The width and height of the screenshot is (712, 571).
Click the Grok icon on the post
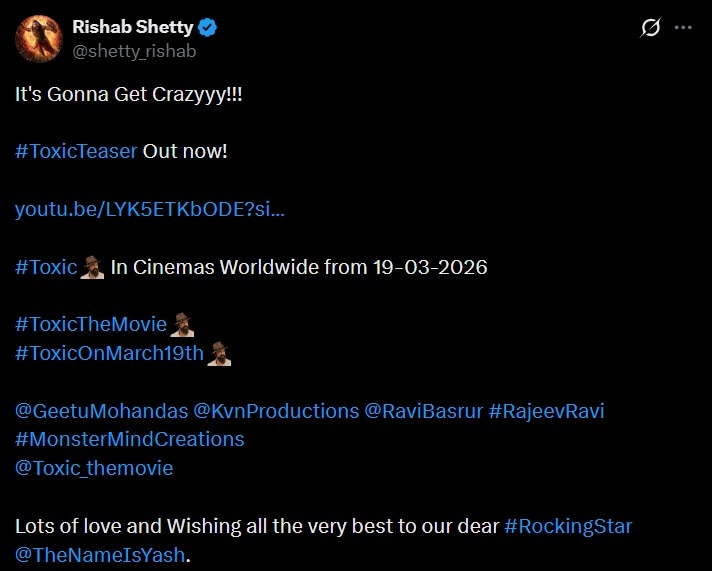[x=650, y=28]
